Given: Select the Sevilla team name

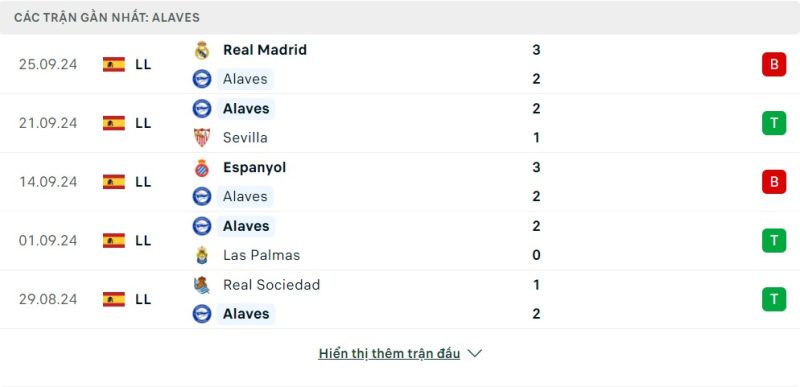Looking at the screenshot, I should (x=245, y=138).
